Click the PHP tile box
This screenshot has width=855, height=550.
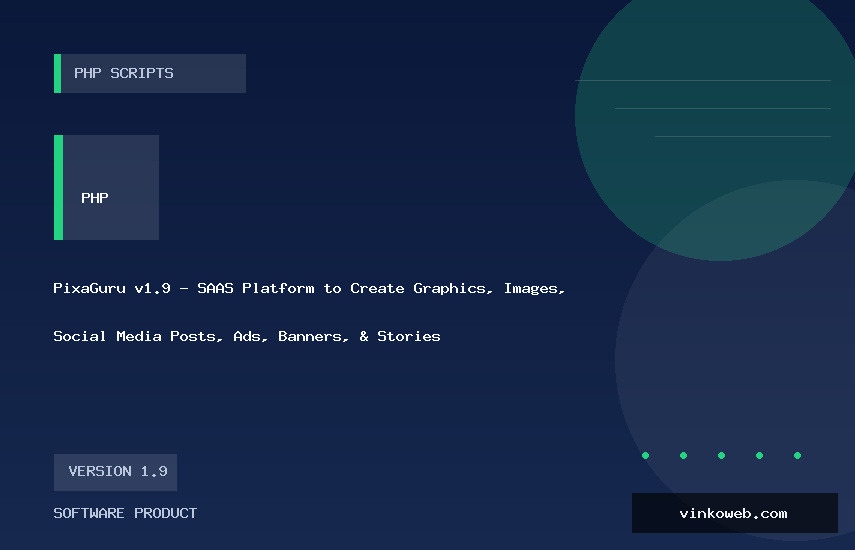click(106, 188)
